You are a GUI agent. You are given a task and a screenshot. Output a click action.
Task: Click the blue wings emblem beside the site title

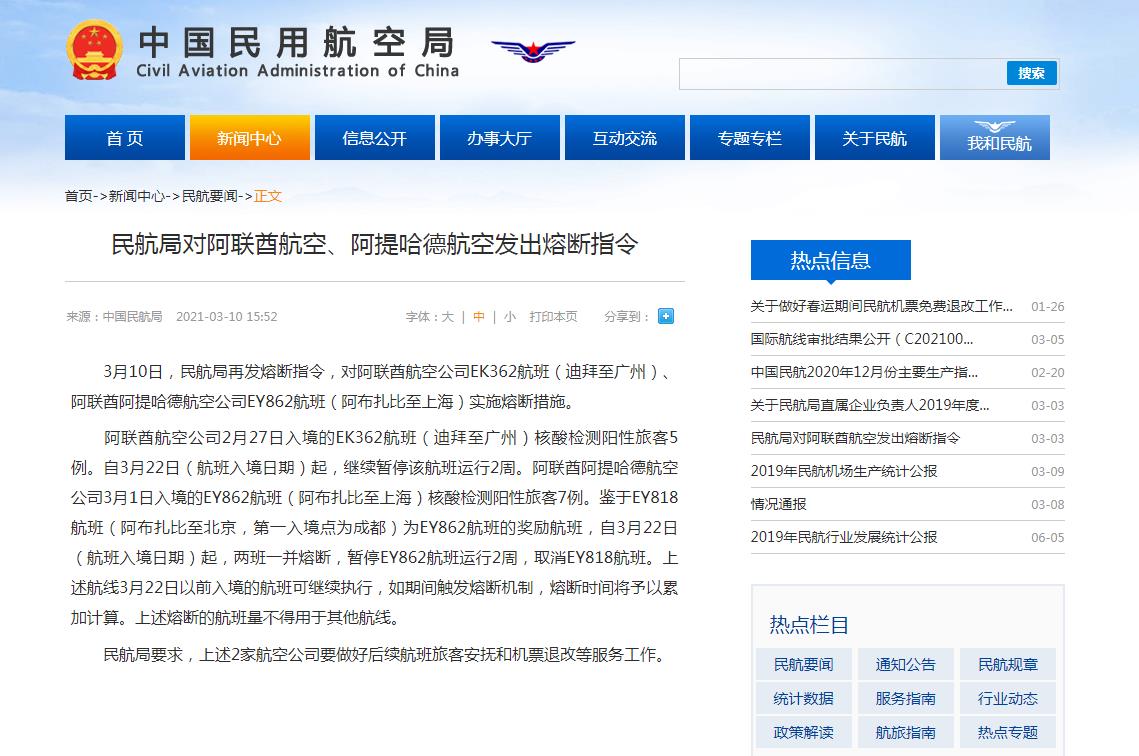point(532,52)
